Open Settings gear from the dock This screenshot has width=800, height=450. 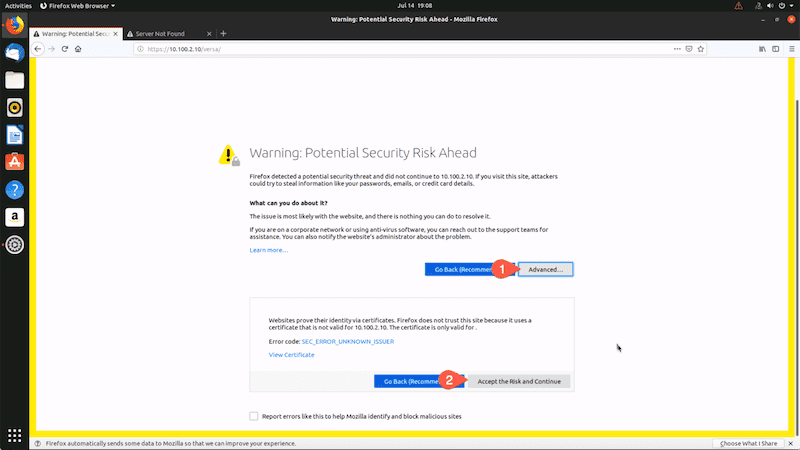coord(14,245)
